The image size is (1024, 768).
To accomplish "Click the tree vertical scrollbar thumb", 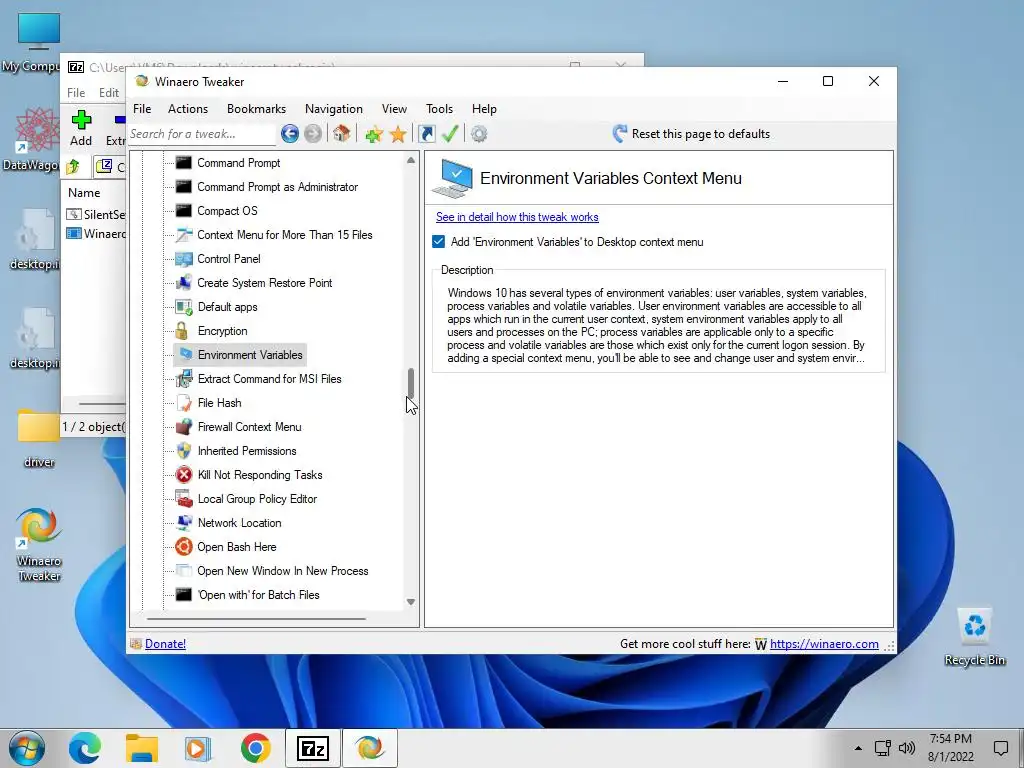I will 411,383.
